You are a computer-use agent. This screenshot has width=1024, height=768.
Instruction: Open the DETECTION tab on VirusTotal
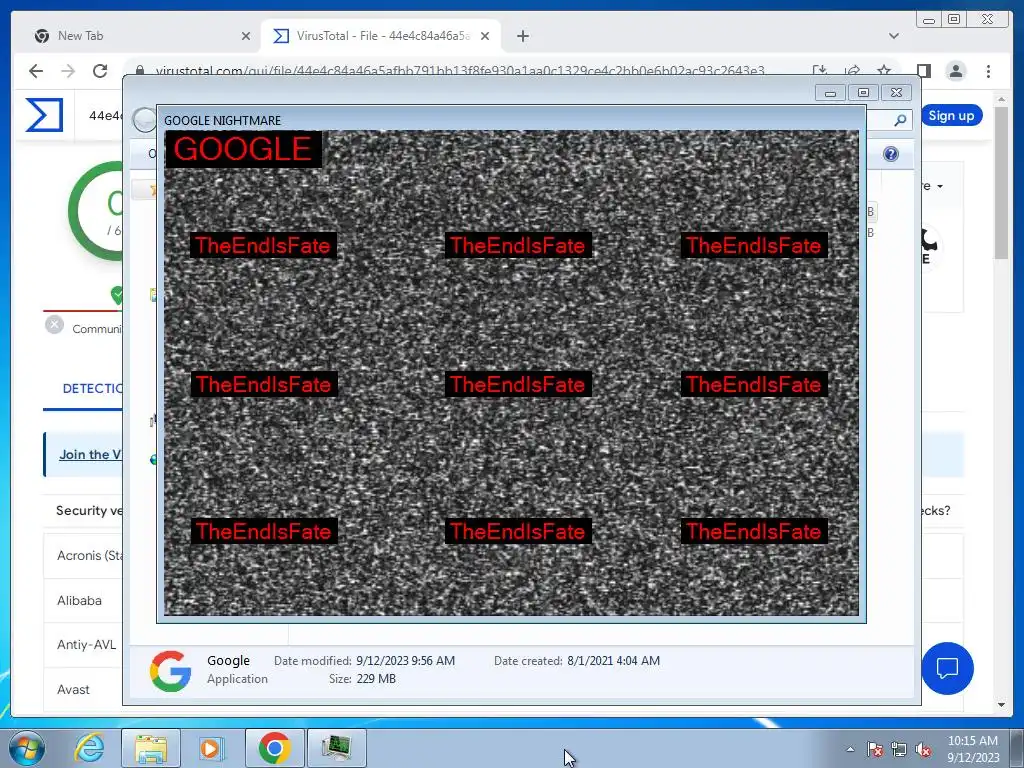click(92, 389)
